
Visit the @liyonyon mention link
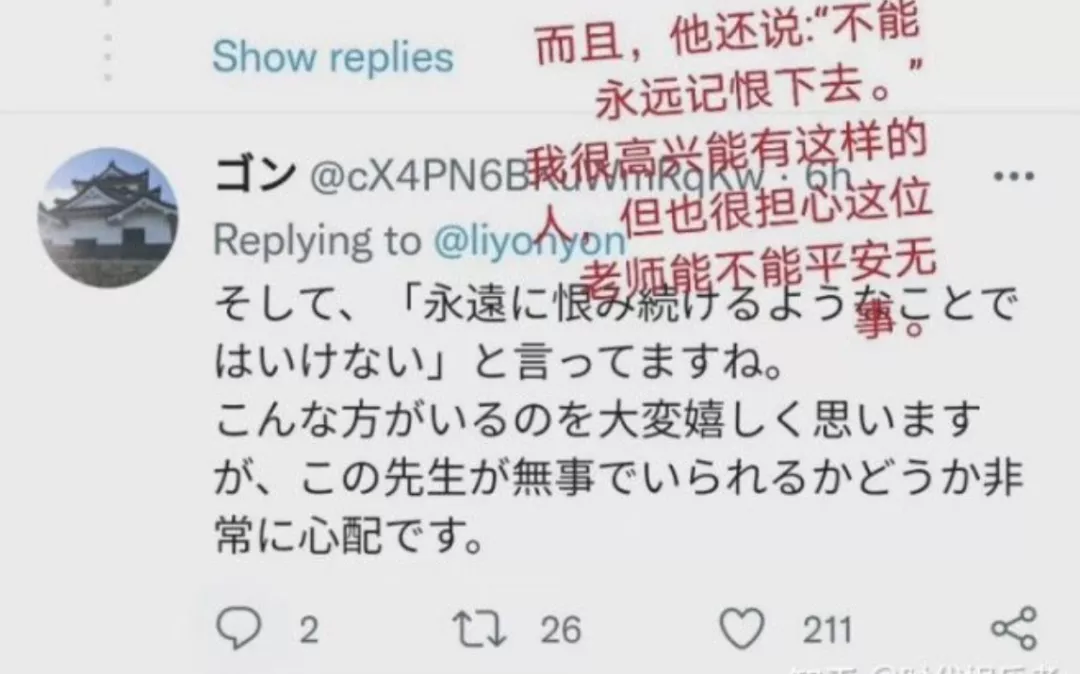coord(530,241)
